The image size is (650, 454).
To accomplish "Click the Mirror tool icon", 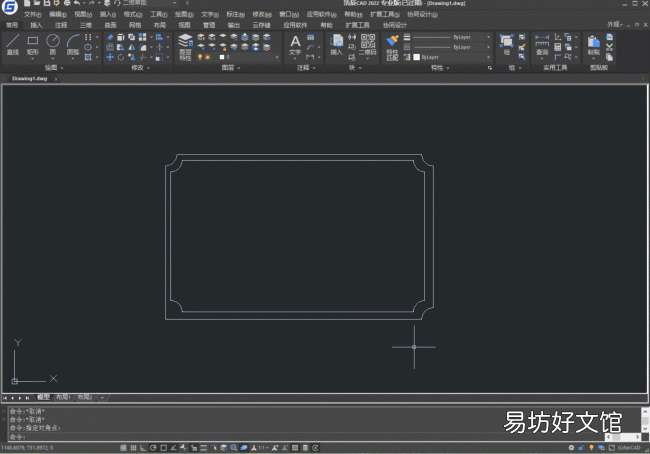I will click(131, 47).
